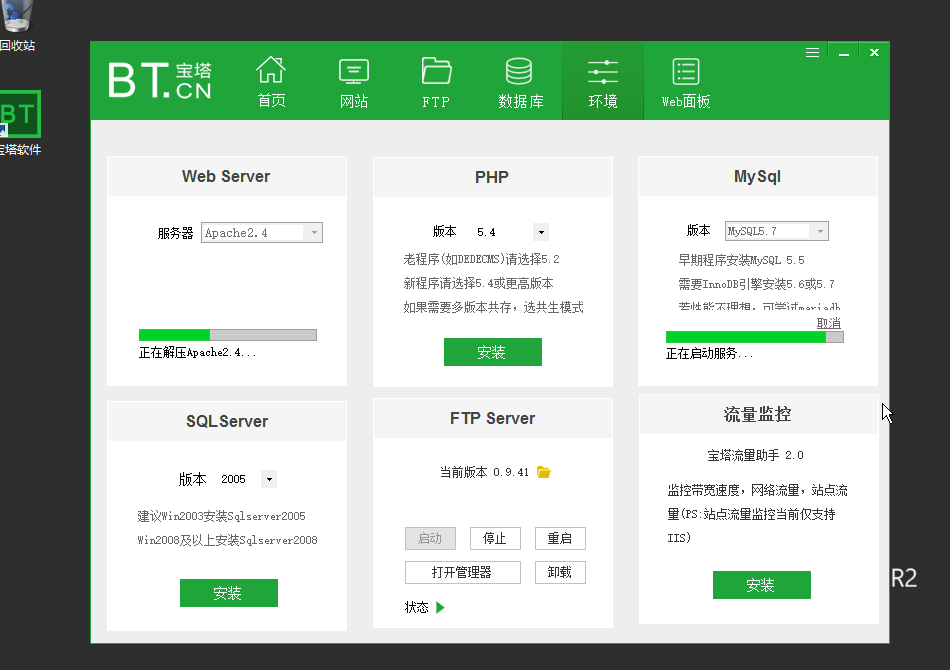Click the SQLServer panel title
Viewport: 950px width, 670px height.
(227, 421)
